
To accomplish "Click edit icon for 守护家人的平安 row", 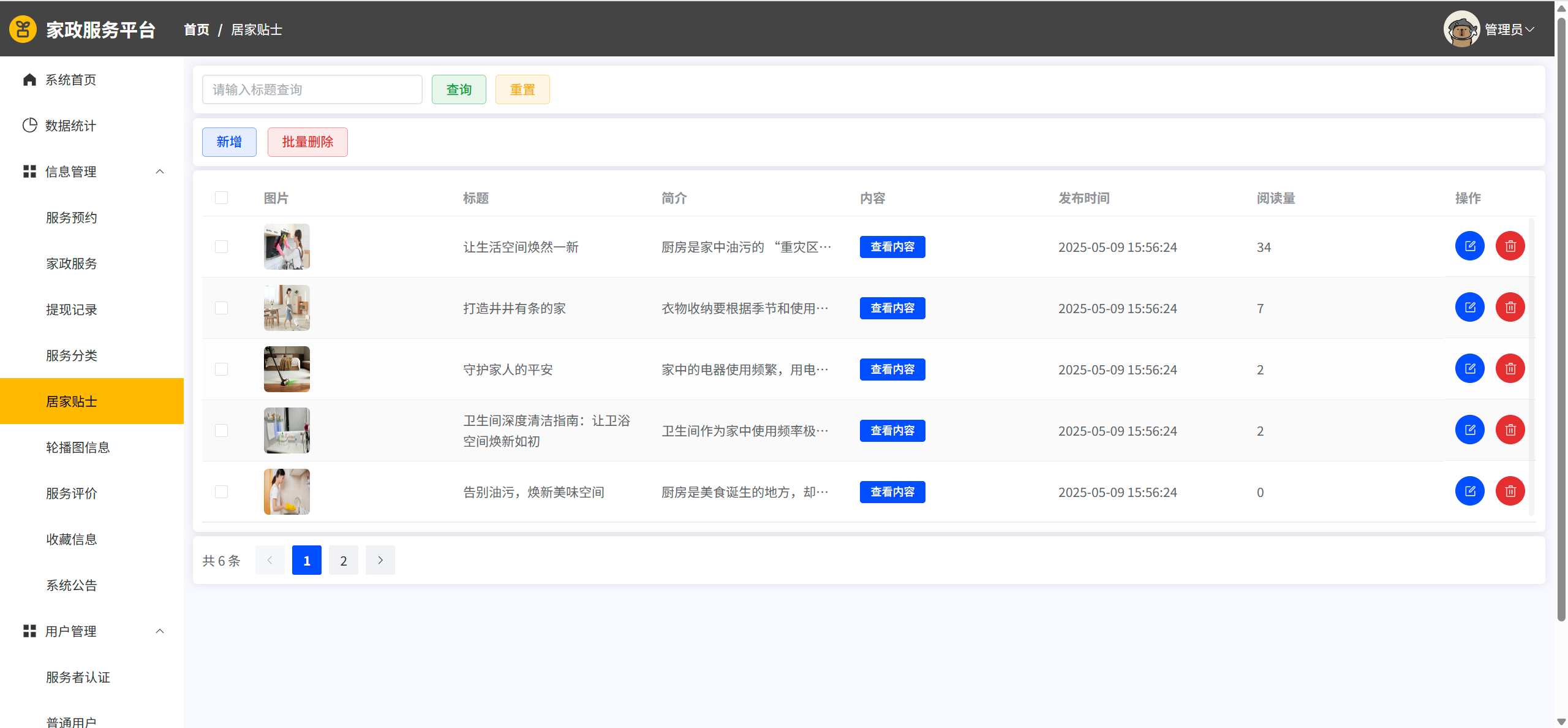I will (x=1469, y=369).
